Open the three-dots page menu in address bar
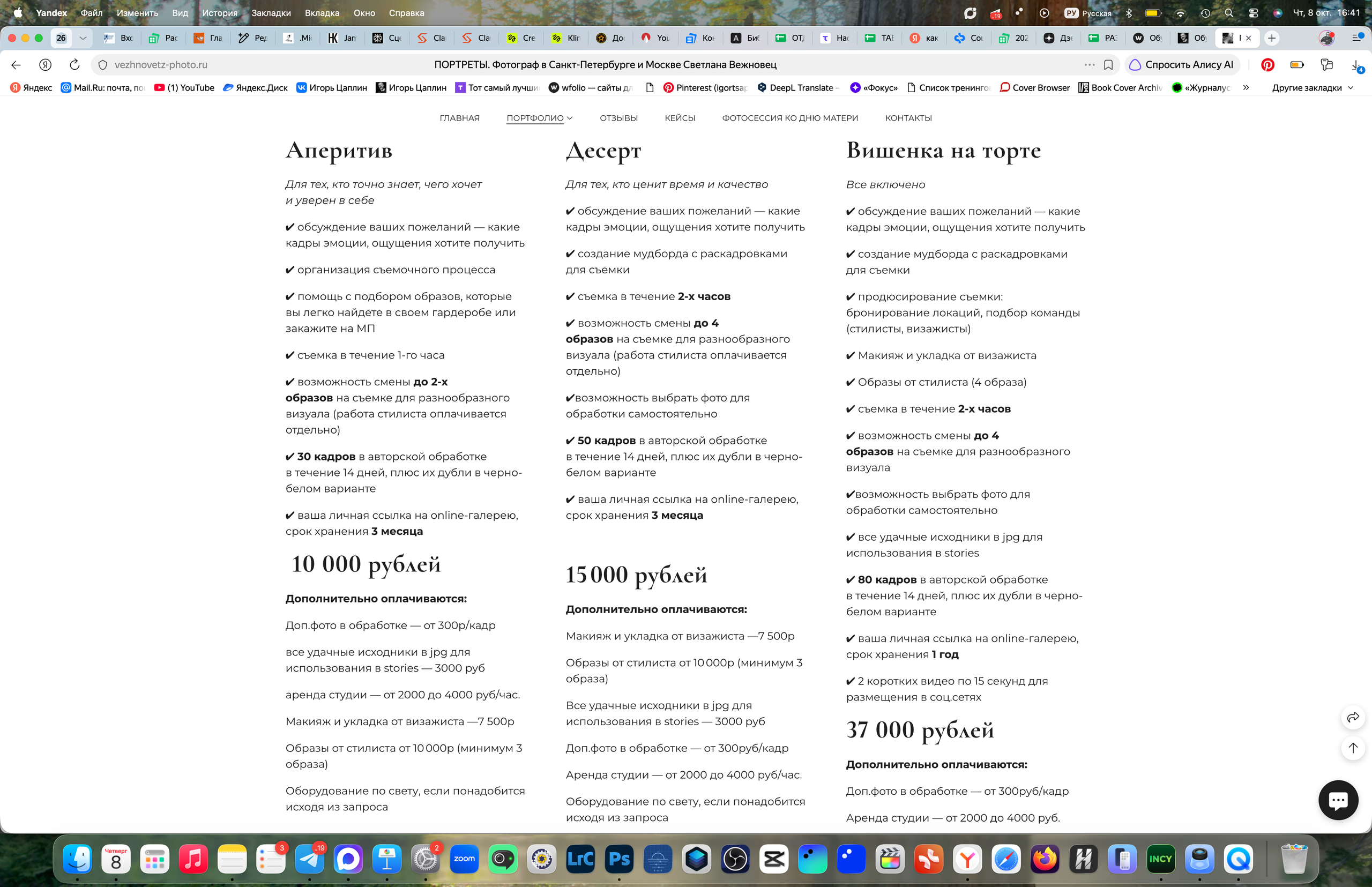1372x887 pixels. click(1089, 64)
